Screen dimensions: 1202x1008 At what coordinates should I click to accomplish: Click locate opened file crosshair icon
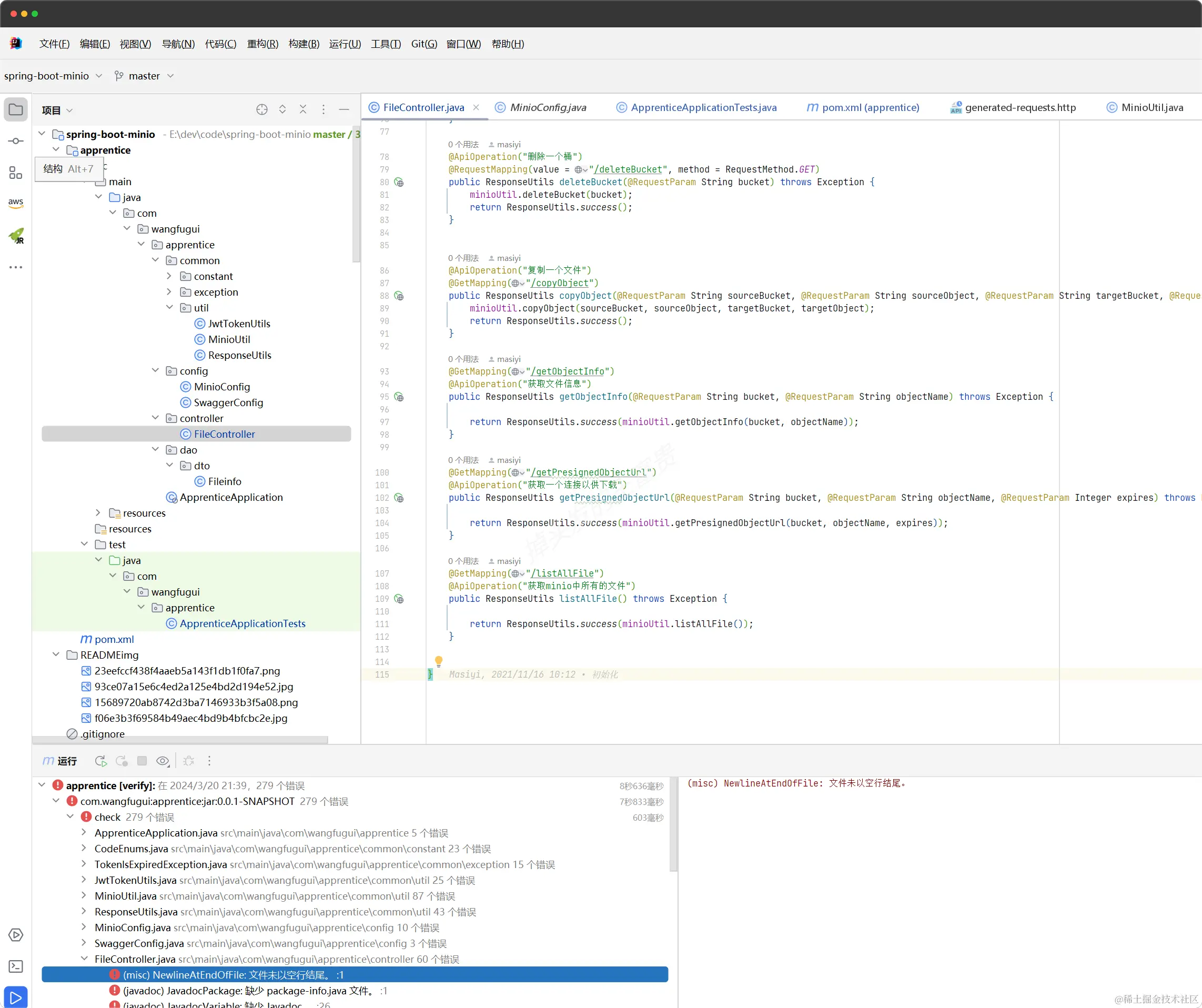click(x=261, y=109)
